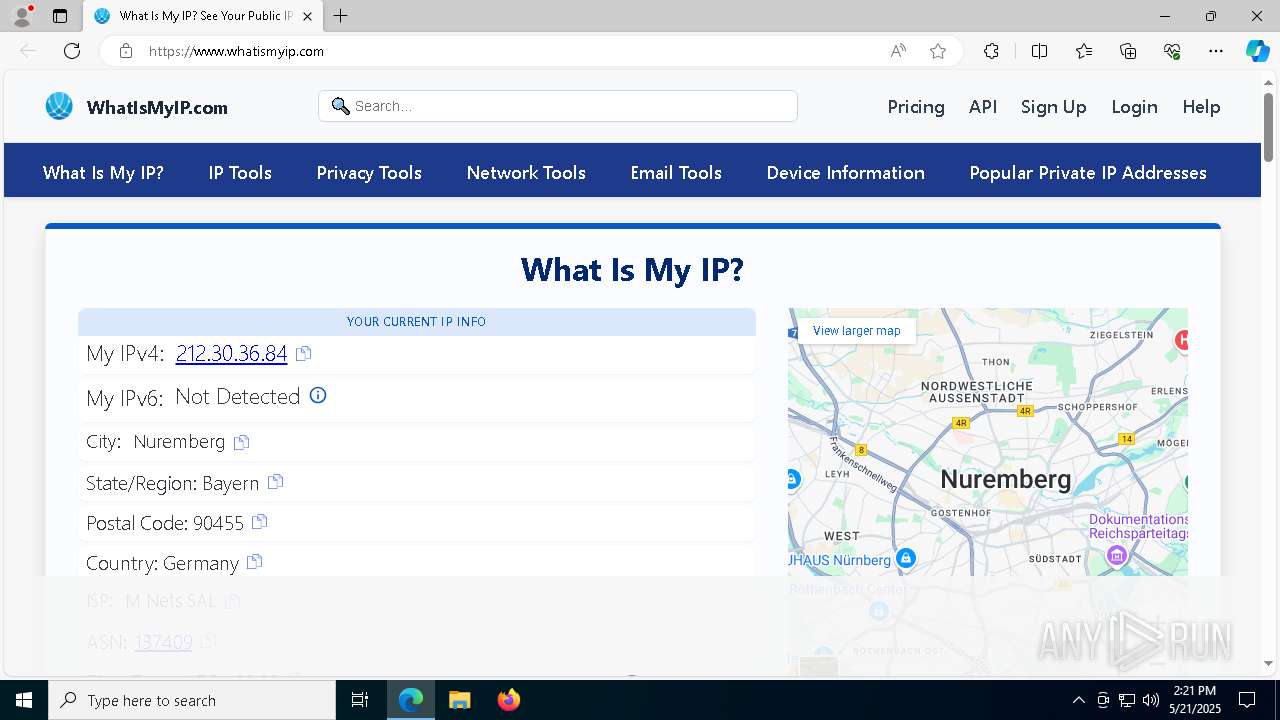Image resolution: width=1280 pixels, height=720 pixels.
Task: Open the API link
Action: click(x=983, y=107)
